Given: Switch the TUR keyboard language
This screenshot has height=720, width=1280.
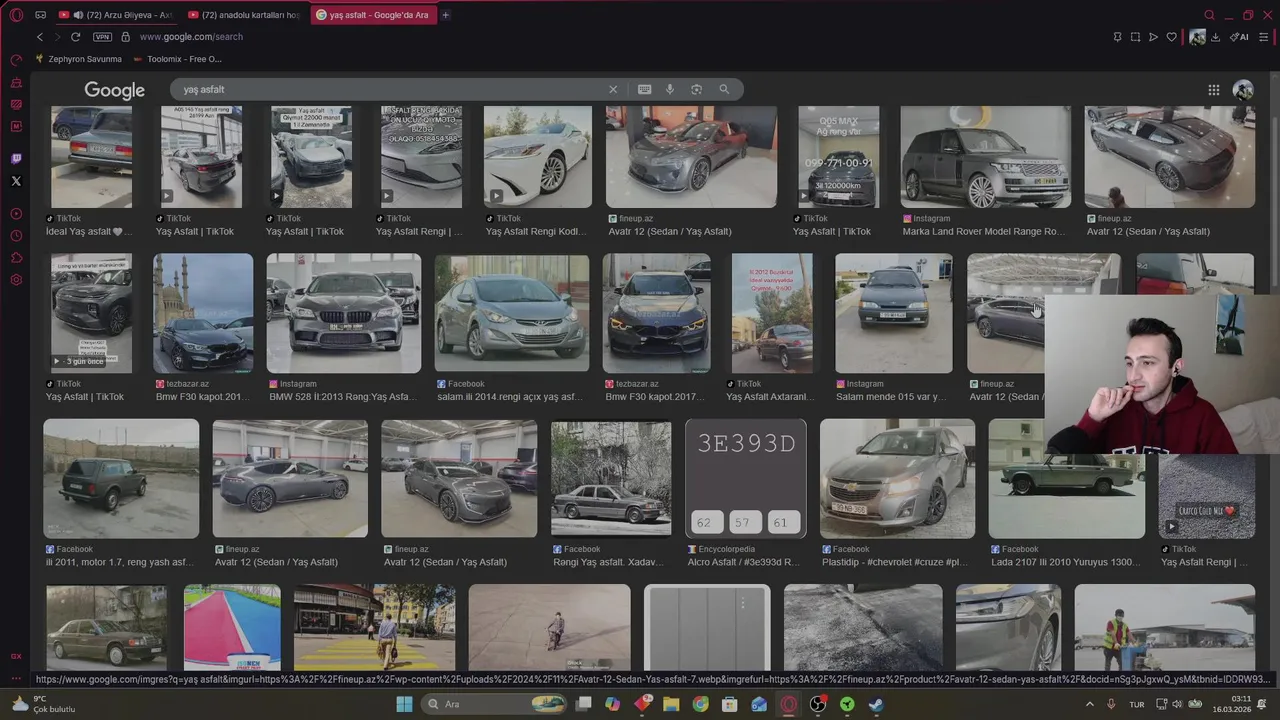Looking at the screenshot, I should [1137, 704].
